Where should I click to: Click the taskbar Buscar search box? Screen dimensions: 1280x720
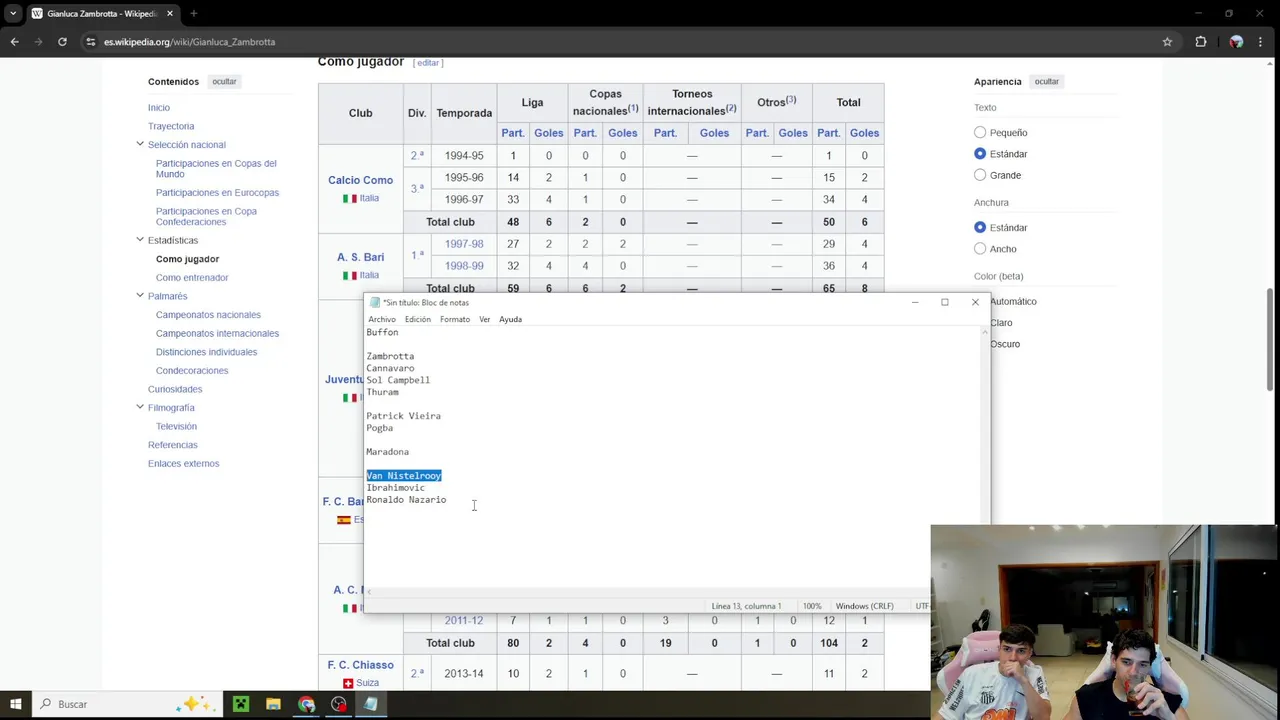click(126, 704)
